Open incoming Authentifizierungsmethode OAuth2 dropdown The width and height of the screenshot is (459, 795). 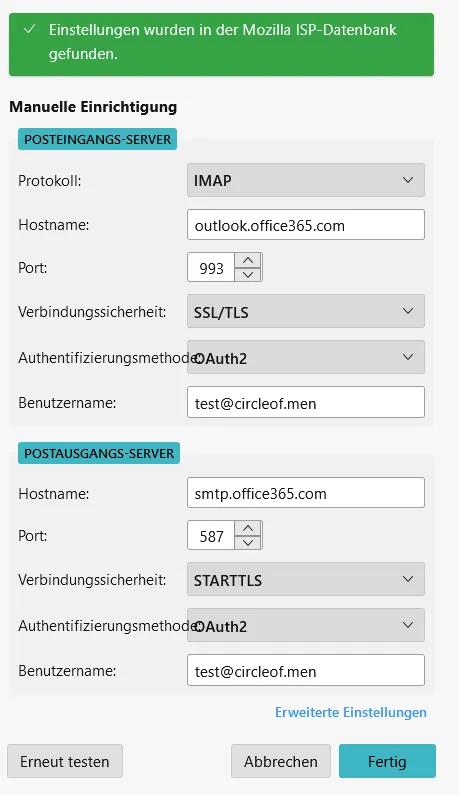[306, 357]
